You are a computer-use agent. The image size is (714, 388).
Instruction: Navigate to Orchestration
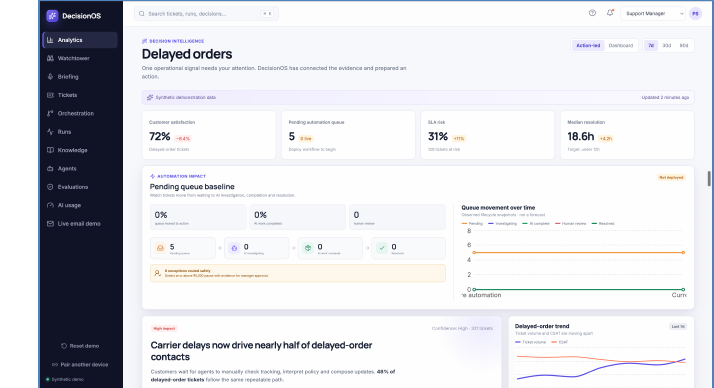click(80, 113)
